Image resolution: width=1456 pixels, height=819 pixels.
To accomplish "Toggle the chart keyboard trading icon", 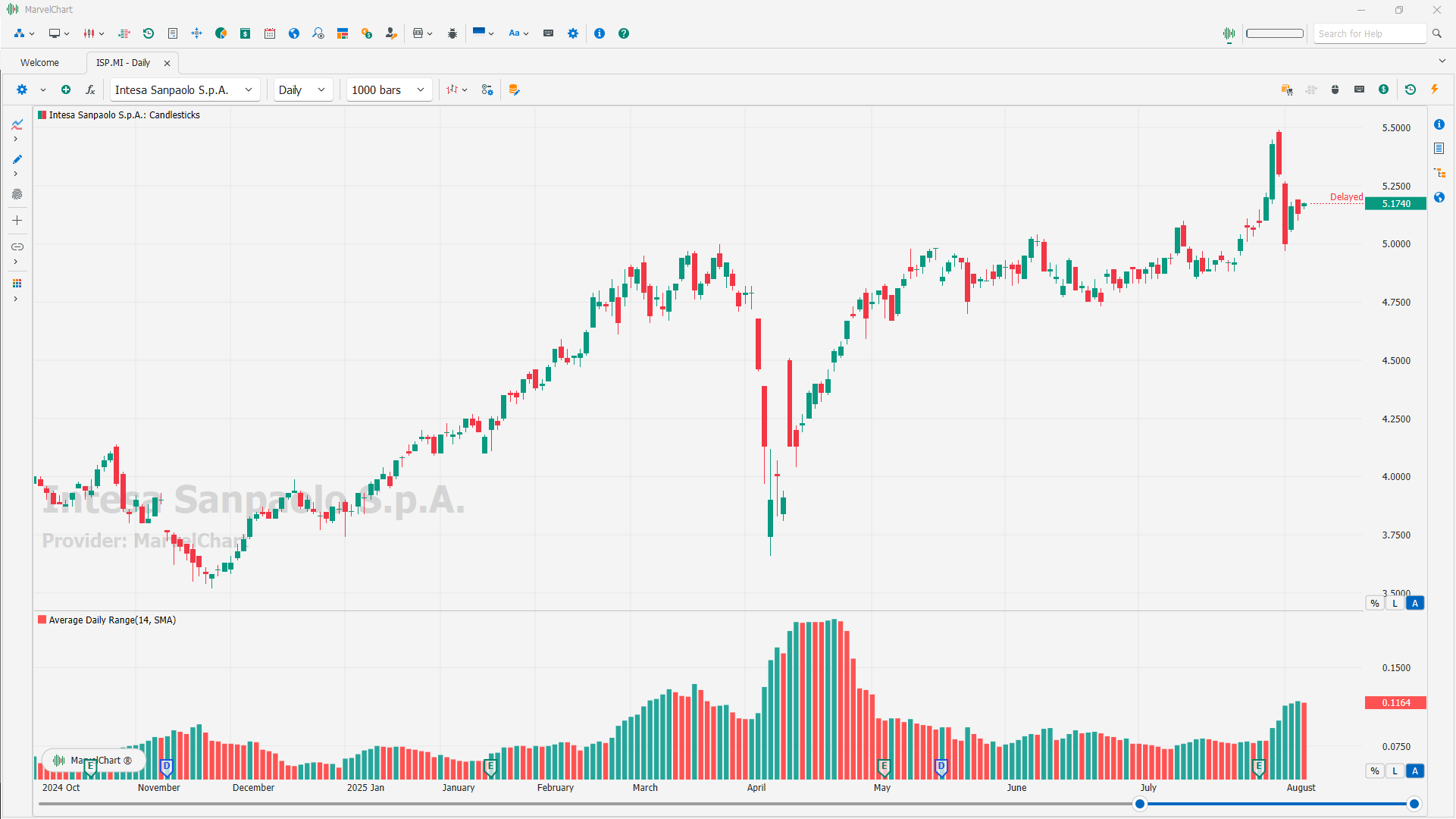I will 1360,89.
